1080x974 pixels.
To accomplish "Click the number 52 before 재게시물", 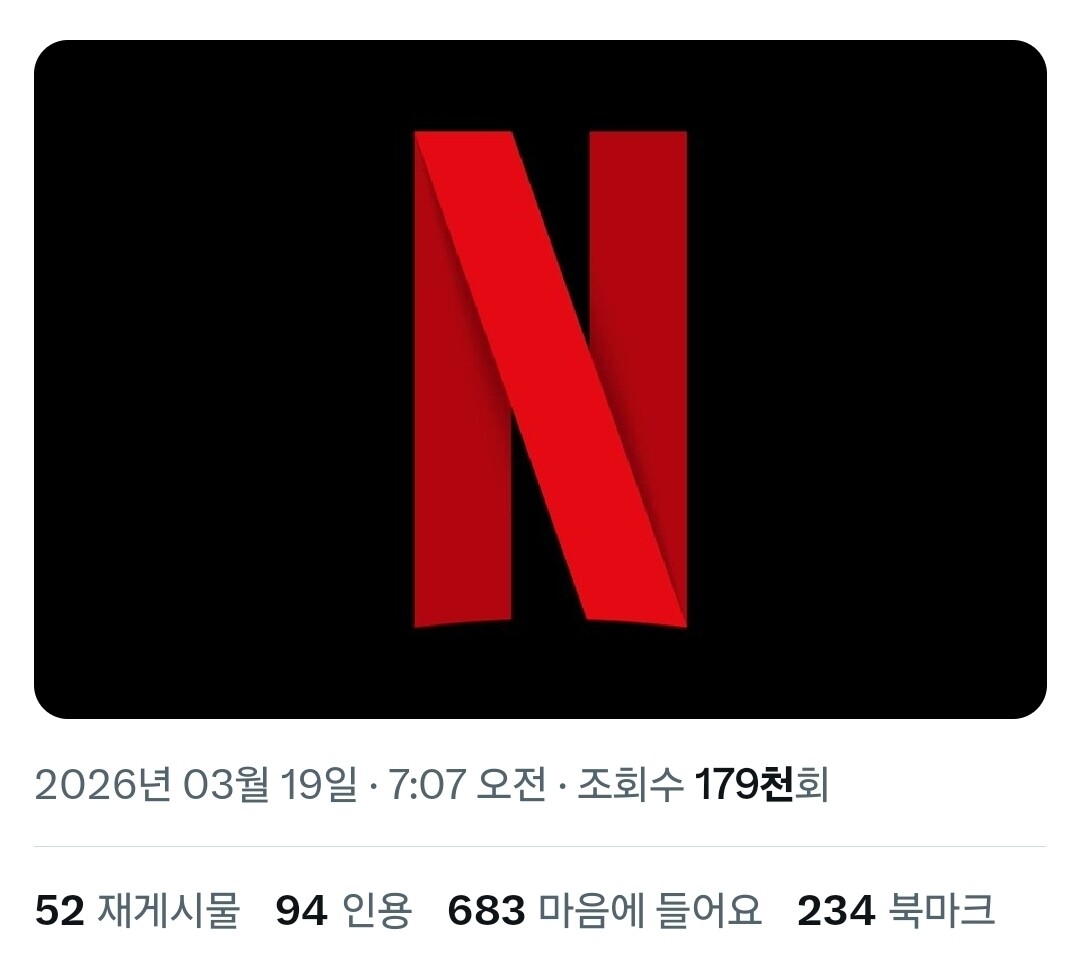I will coord(59,911).
